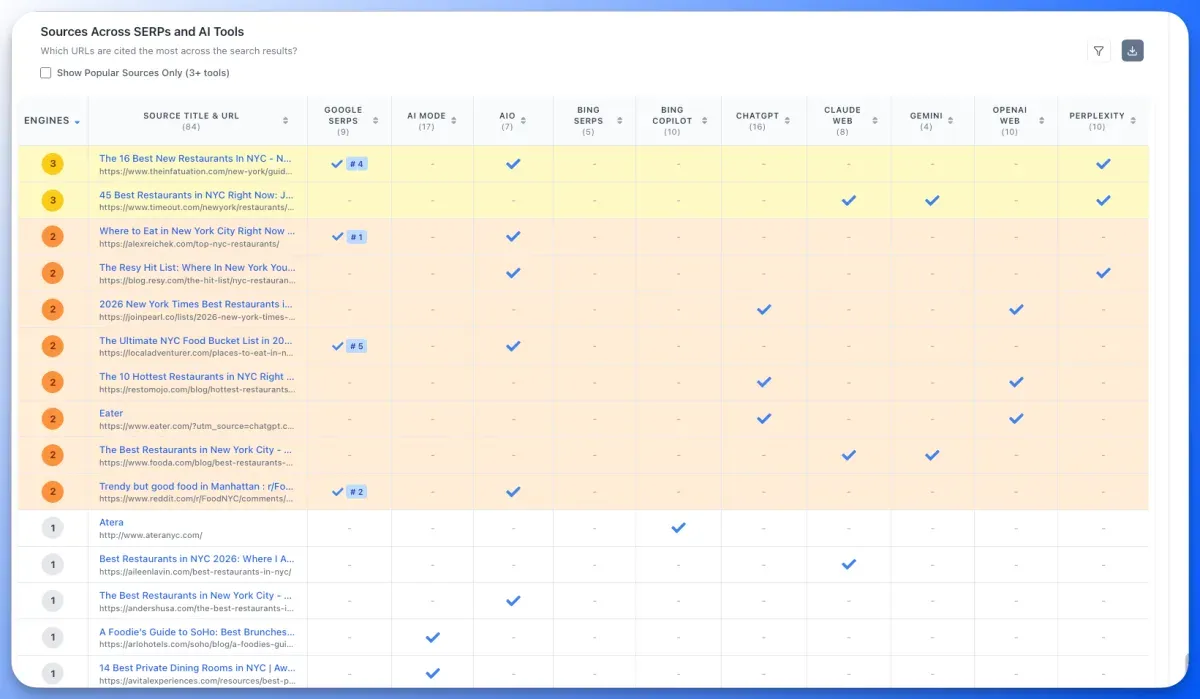Open the Eater source link
This screenshot has height=699, width=1200.
tap(111, 413)
